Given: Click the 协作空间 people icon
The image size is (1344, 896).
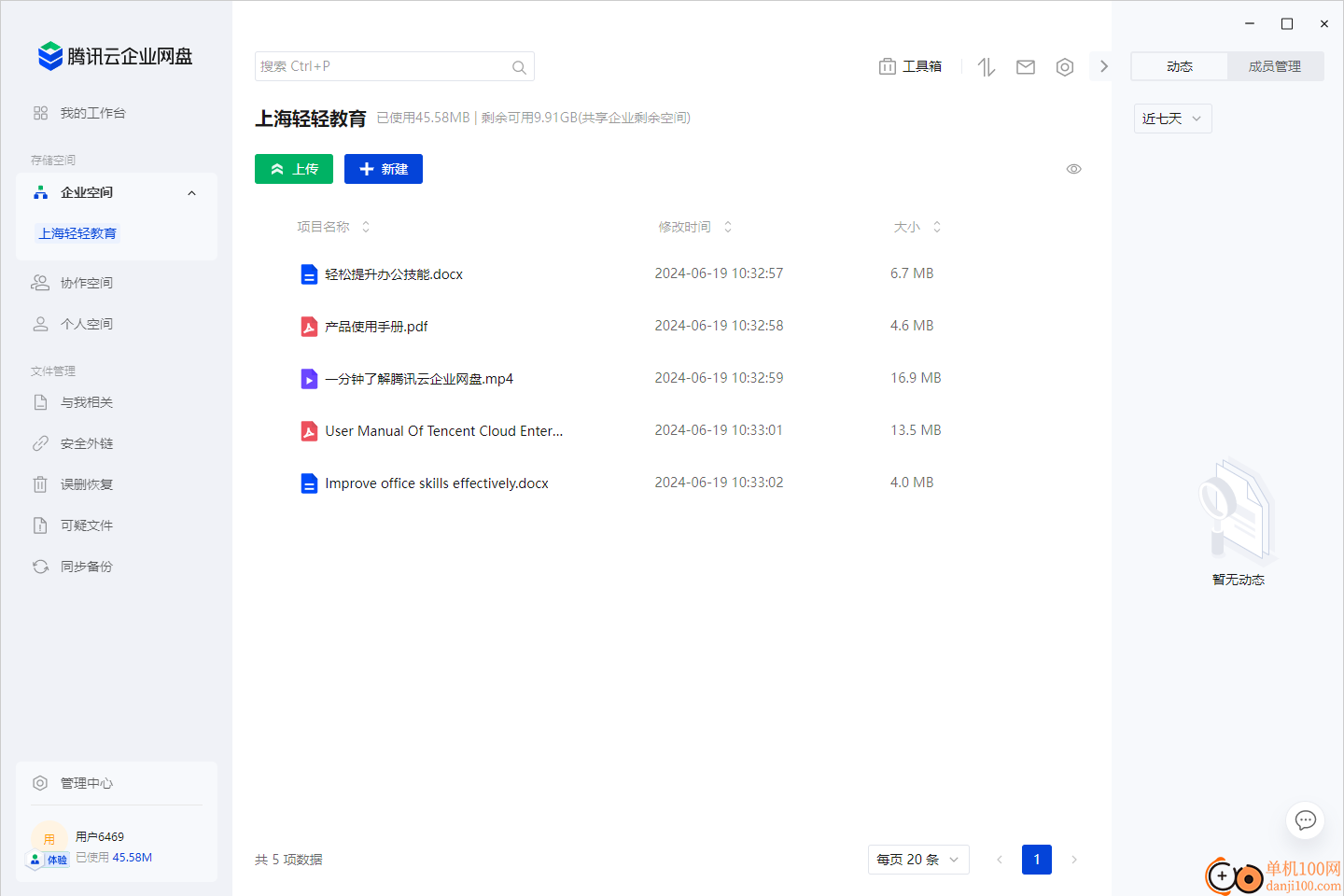Looking at the screenshot, I should point(40,283).
